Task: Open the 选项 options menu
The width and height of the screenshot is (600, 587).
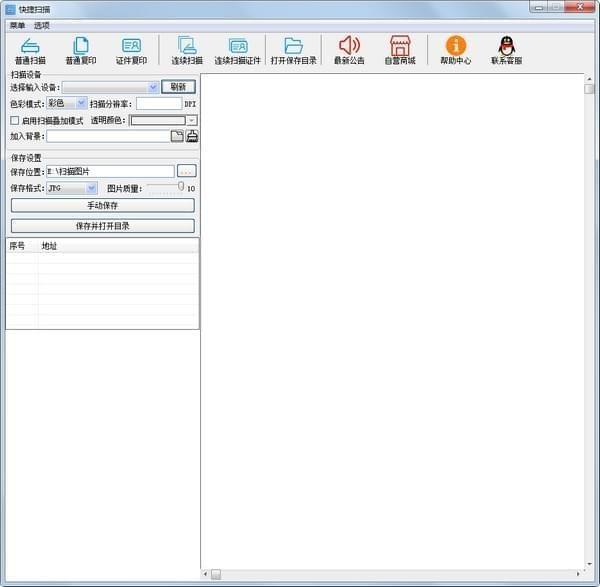Action: point(42,26)
